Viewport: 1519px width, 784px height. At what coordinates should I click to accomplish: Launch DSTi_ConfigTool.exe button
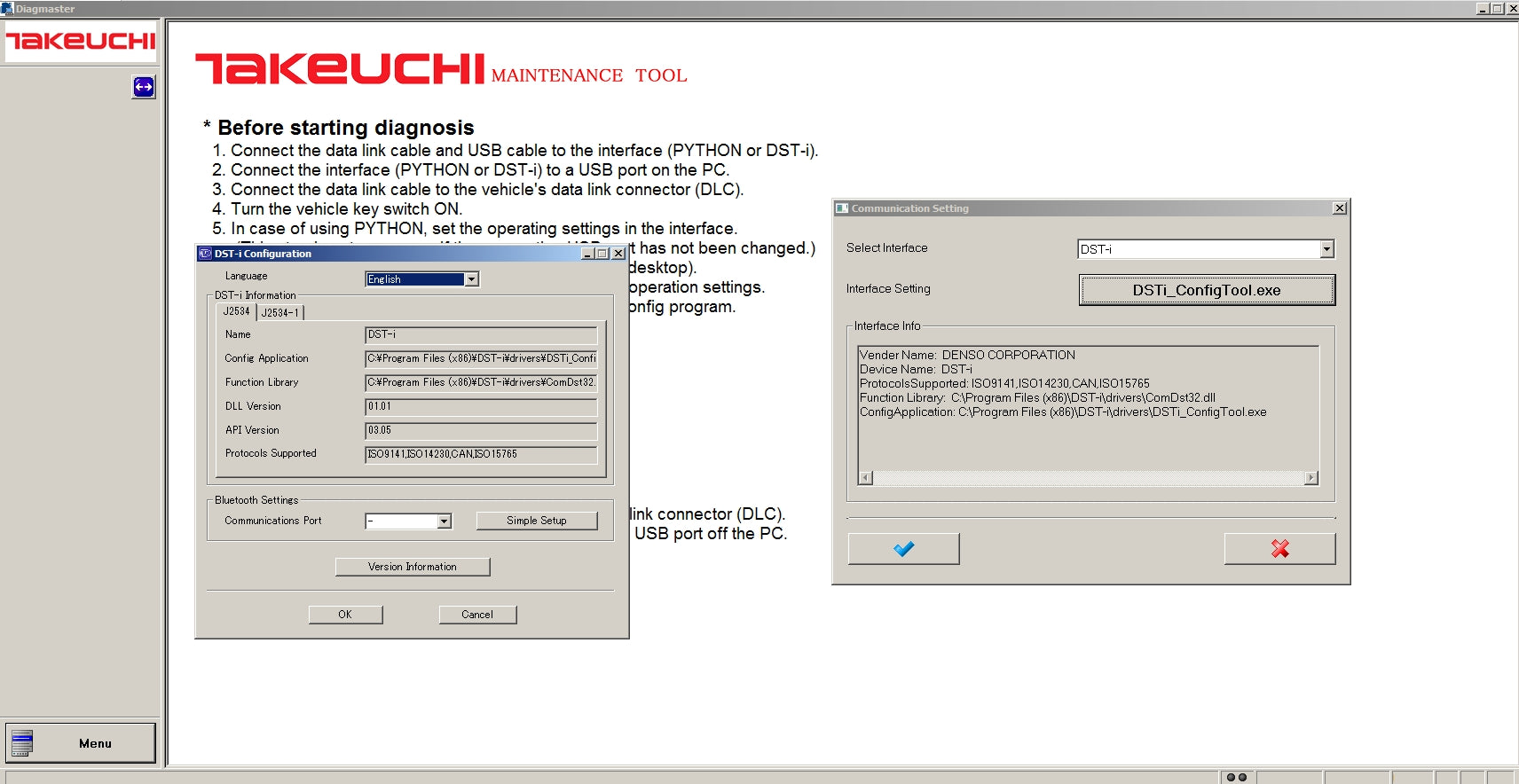(x=1206, y=290)
